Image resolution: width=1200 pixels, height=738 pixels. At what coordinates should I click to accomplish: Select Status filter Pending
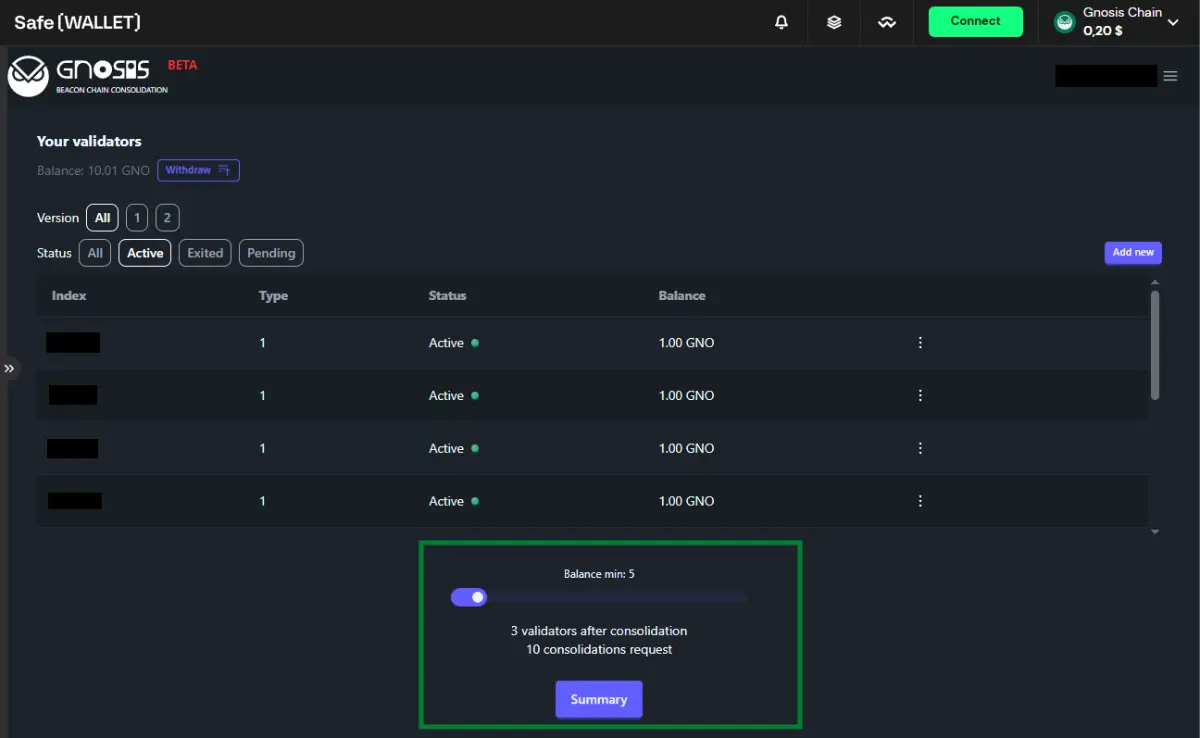271,253
